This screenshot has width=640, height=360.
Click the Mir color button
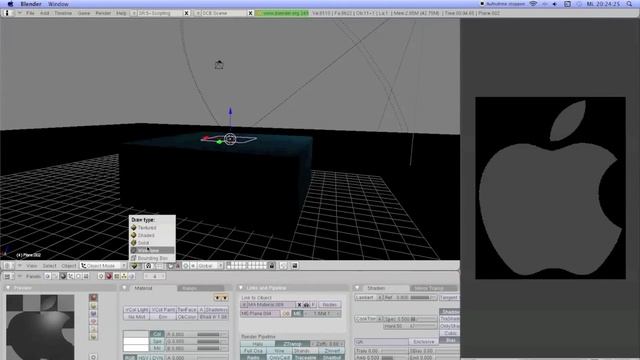157,348
